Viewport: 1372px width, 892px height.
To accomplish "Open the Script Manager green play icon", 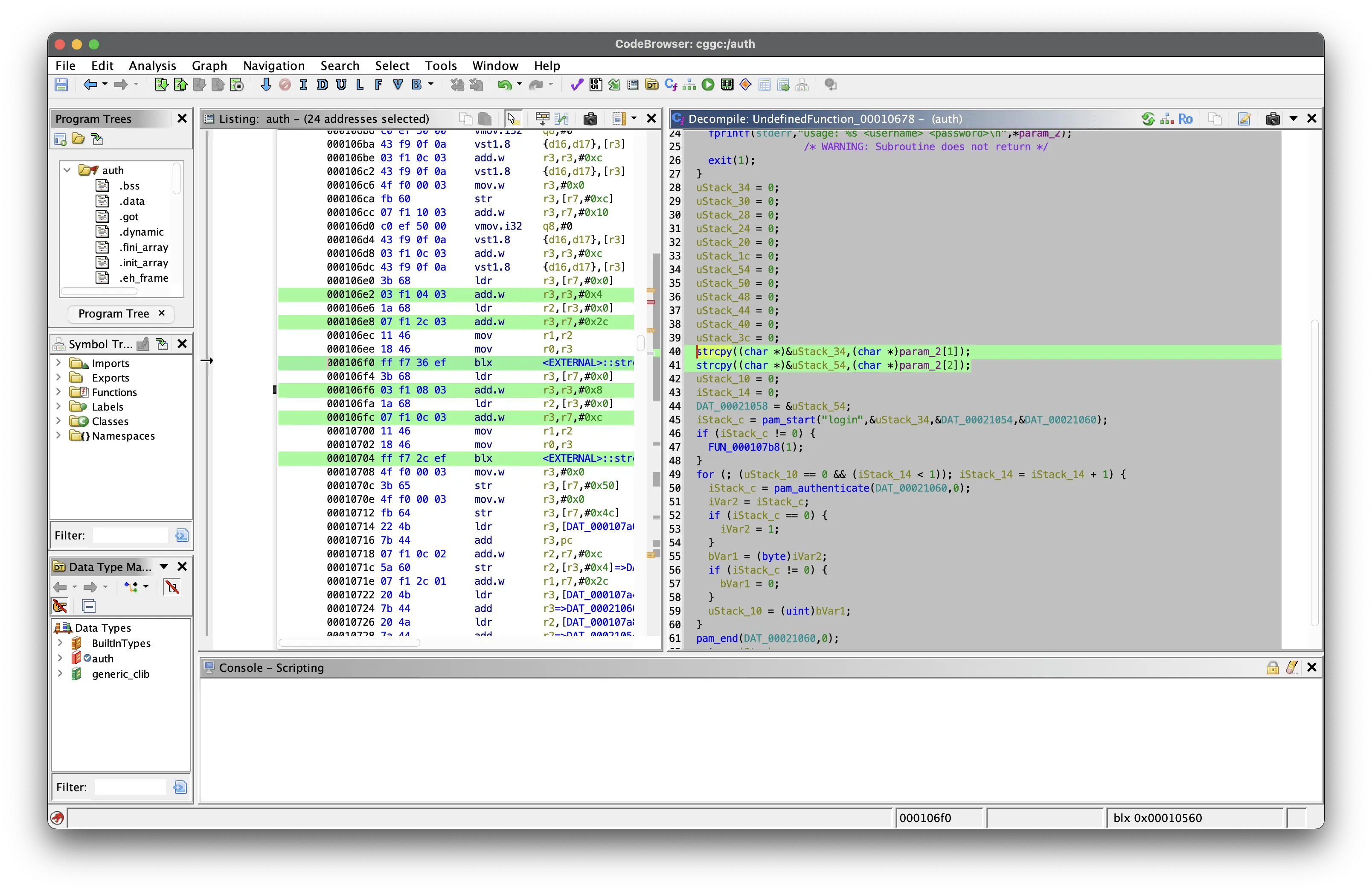I will (x=708, y=85).
